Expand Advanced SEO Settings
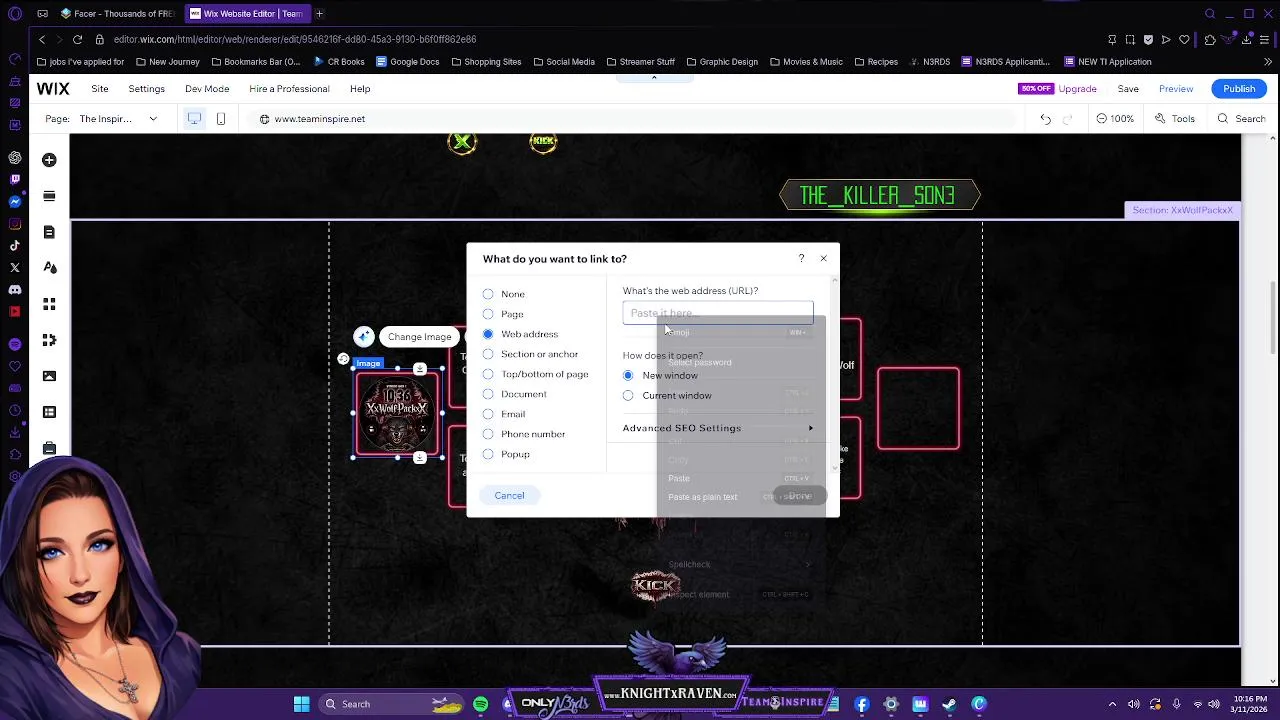Image resolution: width=1280 pixels, height=720 pixels. click(x=719, y=428)
